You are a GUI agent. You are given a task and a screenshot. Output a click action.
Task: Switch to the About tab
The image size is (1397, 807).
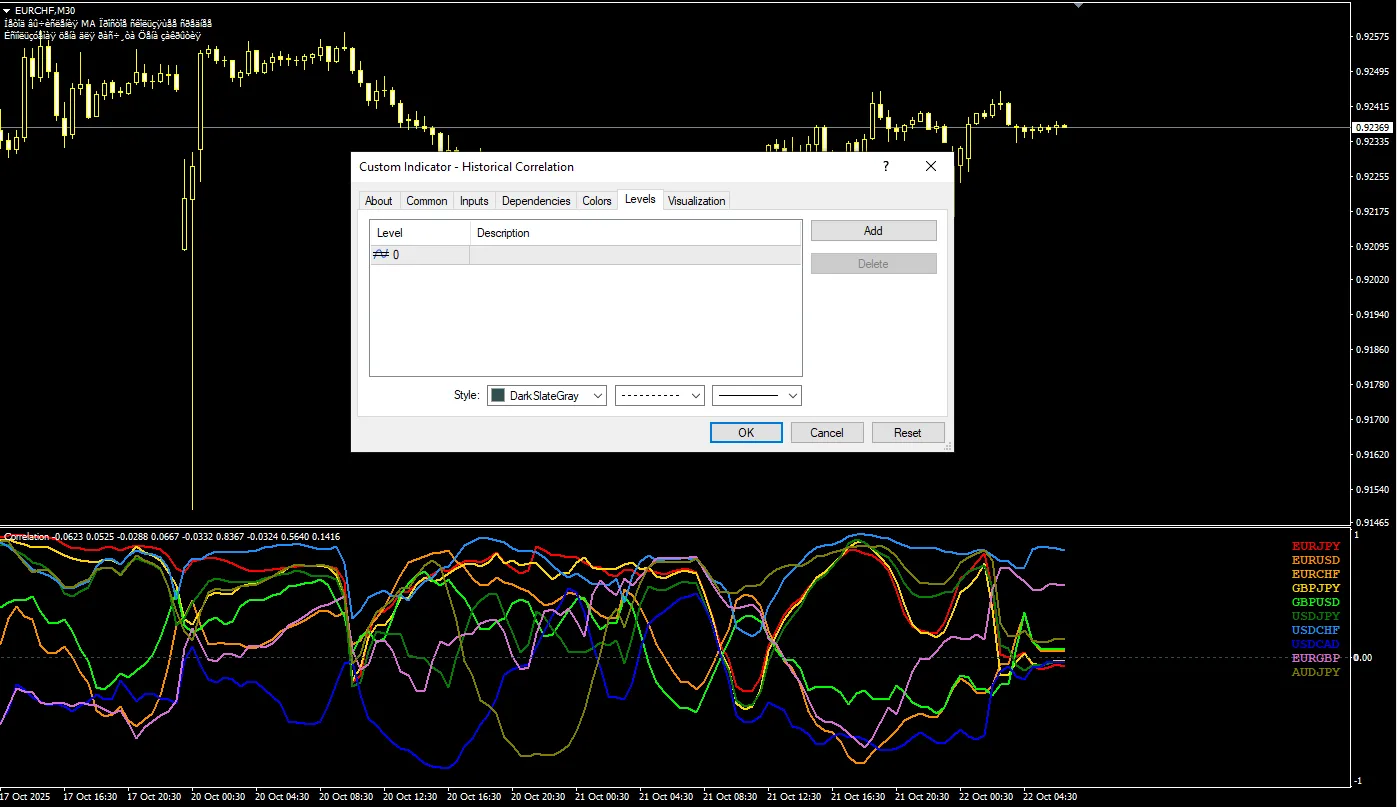[379, 201]
